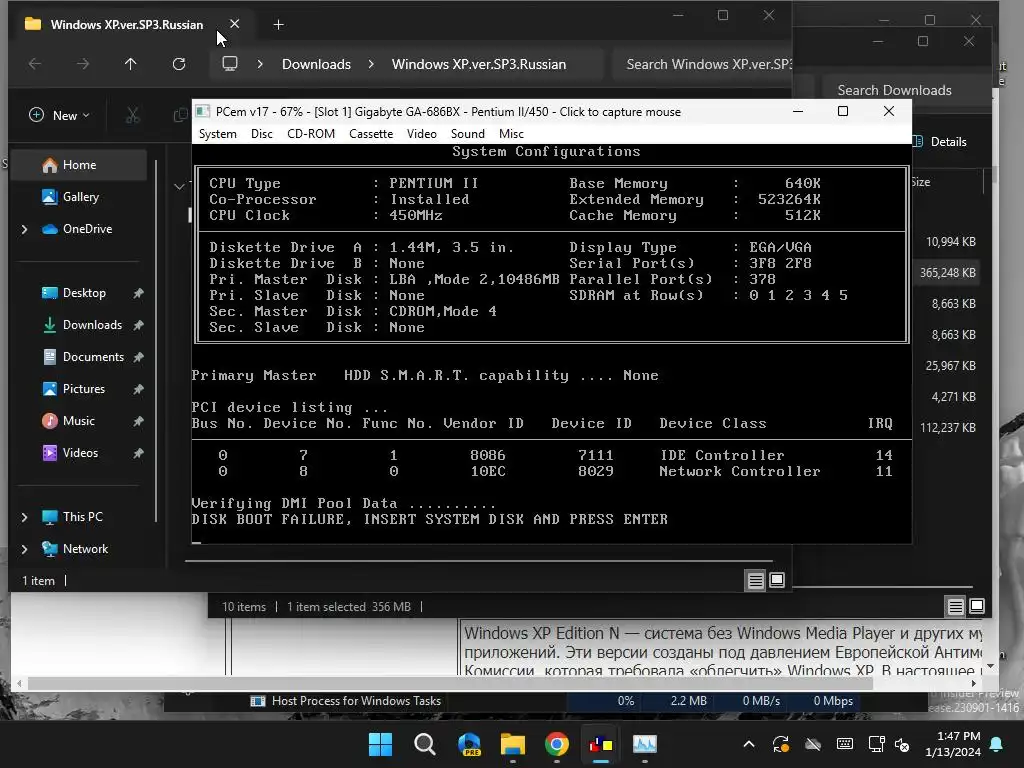
Task: Select This PC in sidebar
Action: 82,517
